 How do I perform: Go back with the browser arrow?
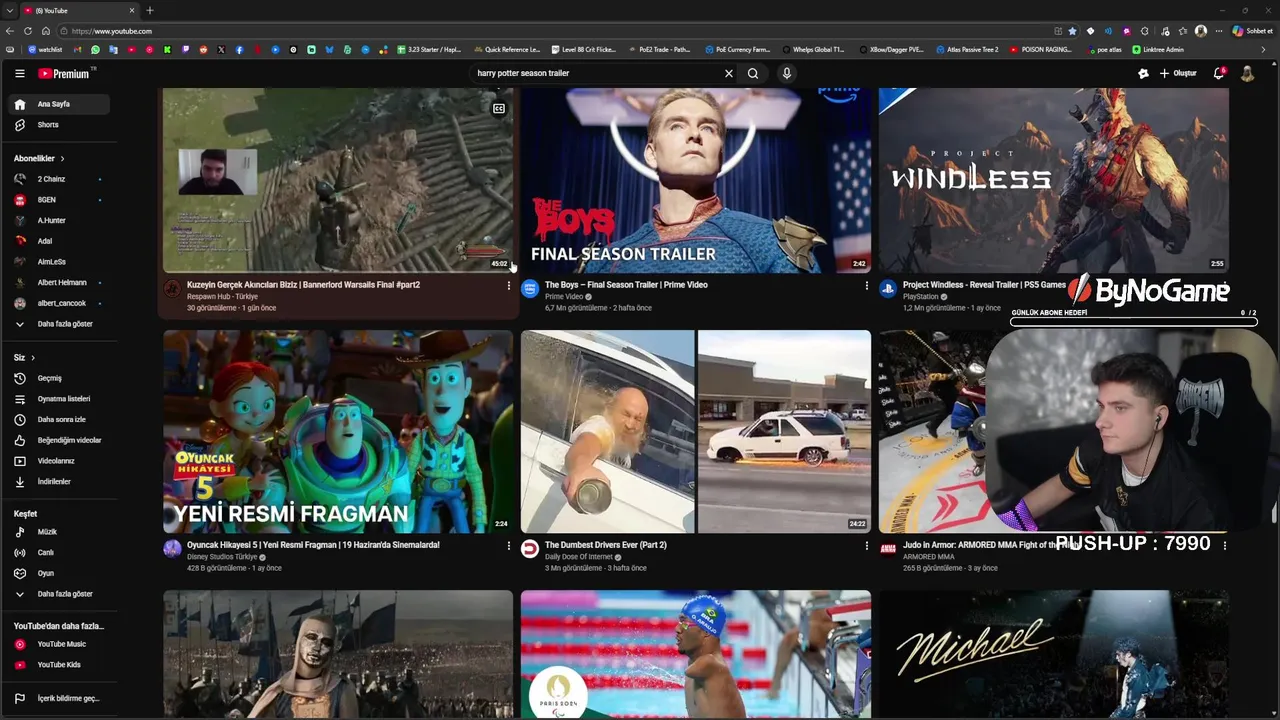pyautogui.click(x=10, y=31)
